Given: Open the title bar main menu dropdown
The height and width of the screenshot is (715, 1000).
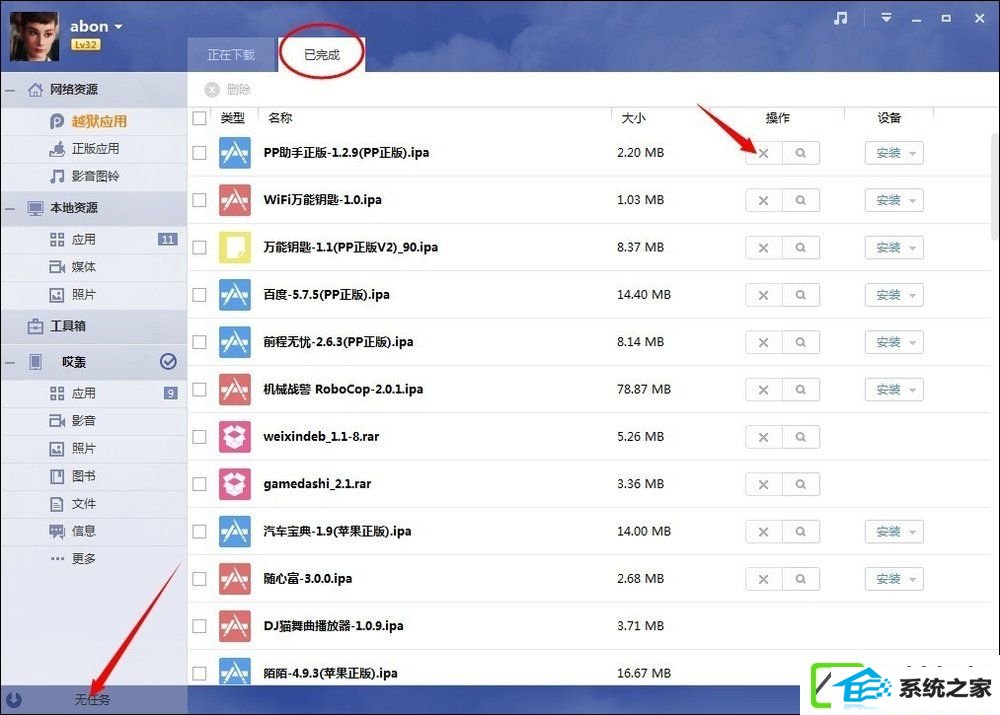Looking at the screenshot, I should pos(886,18).
